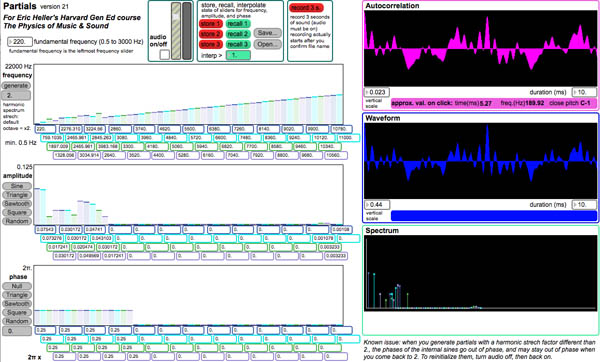Screen dimensions: 600x362
Task: Click the store 2 button
Action: (x=211, y=34)
